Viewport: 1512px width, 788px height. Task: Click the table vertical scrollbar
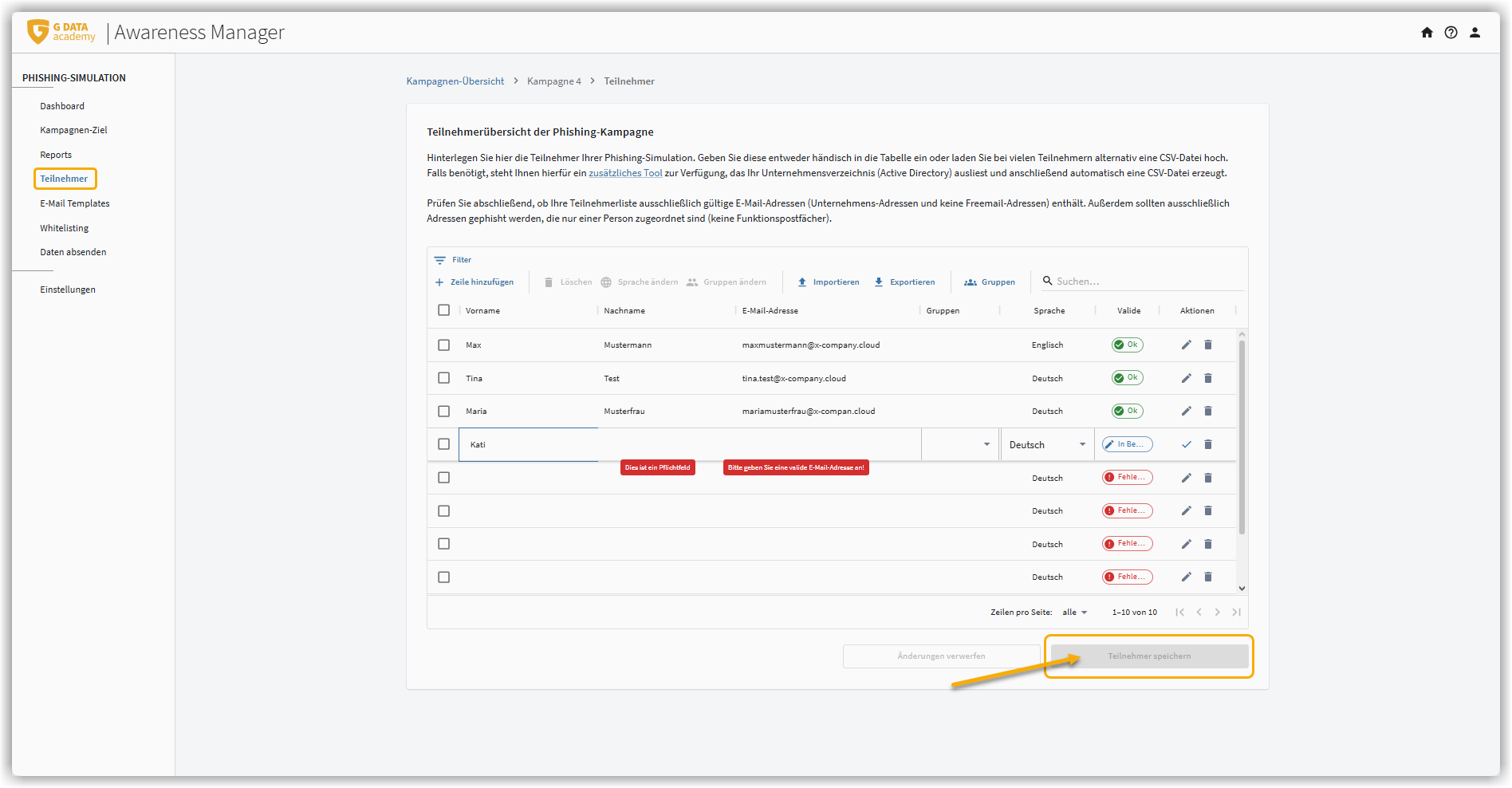(x=1242, y=437)
